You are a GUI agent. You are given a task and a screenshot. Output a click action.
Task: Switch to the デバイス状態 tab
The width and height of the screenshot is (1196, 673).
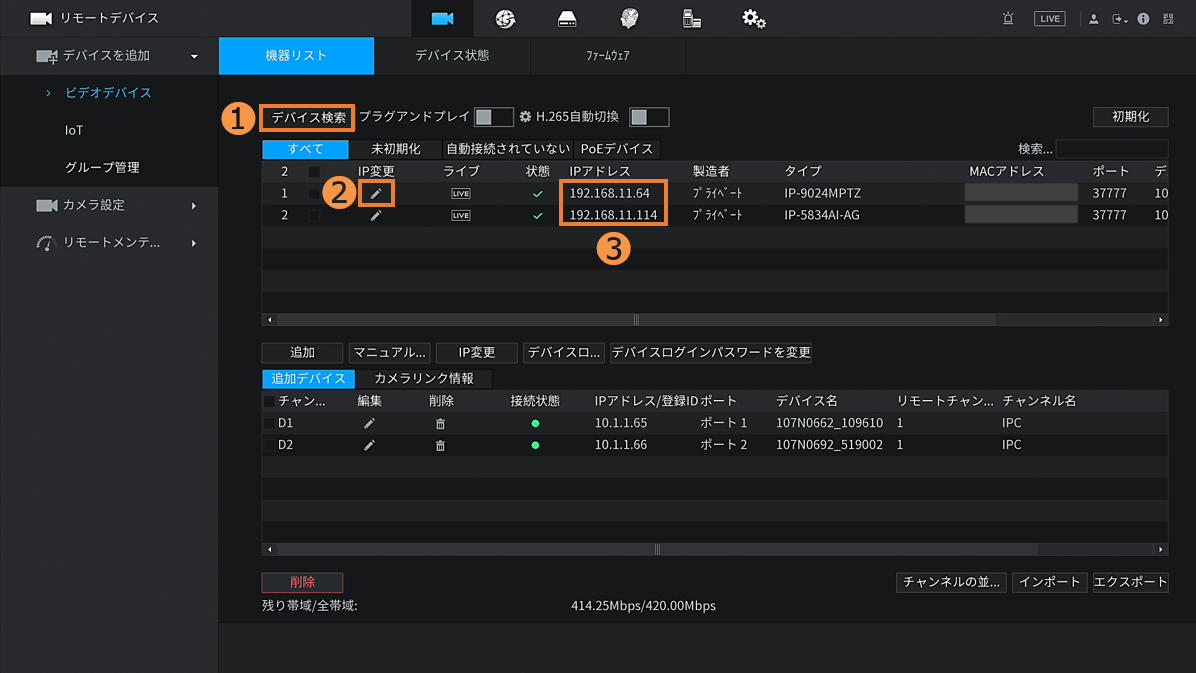pyautogui.click(x=452, y=56)
